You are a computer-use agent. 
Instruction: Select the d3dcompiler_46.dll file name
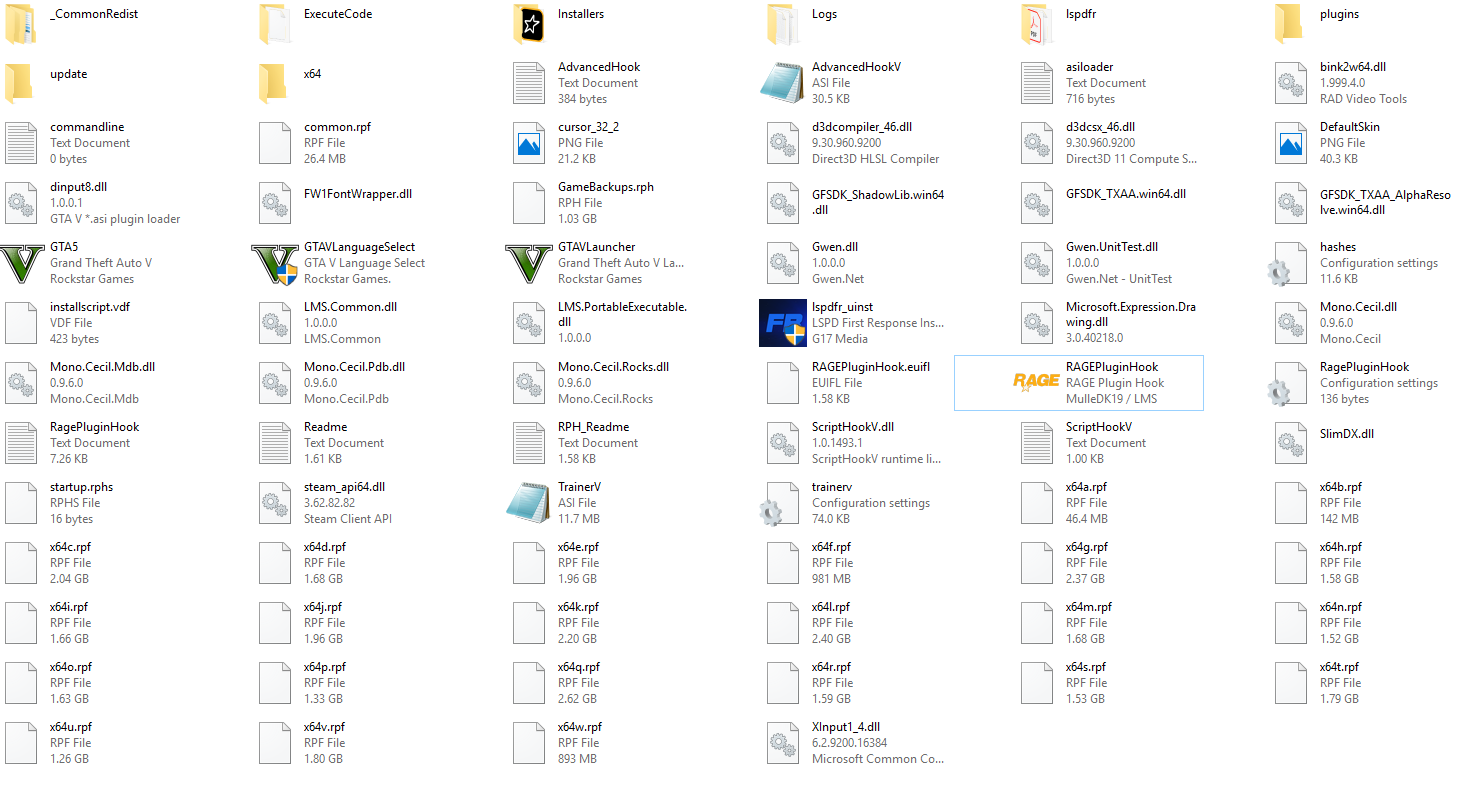[x=862, y=127]
